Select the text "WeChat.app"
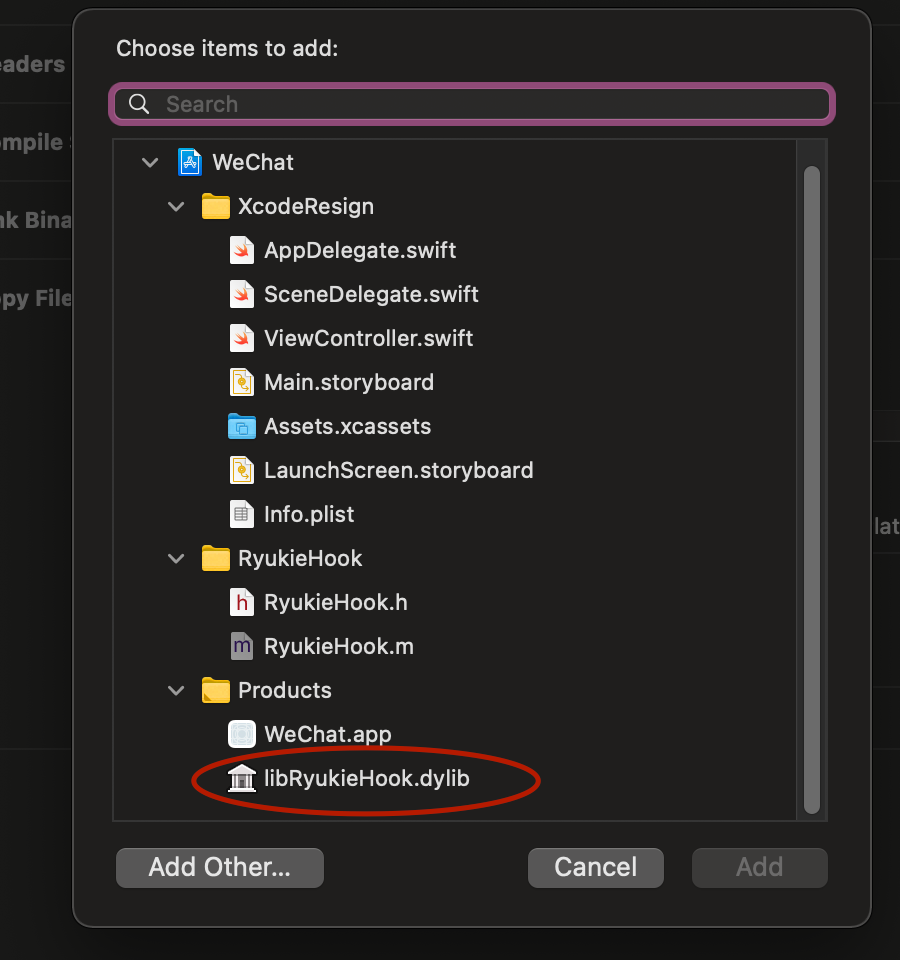900x960 pixels. coord(328,735)
